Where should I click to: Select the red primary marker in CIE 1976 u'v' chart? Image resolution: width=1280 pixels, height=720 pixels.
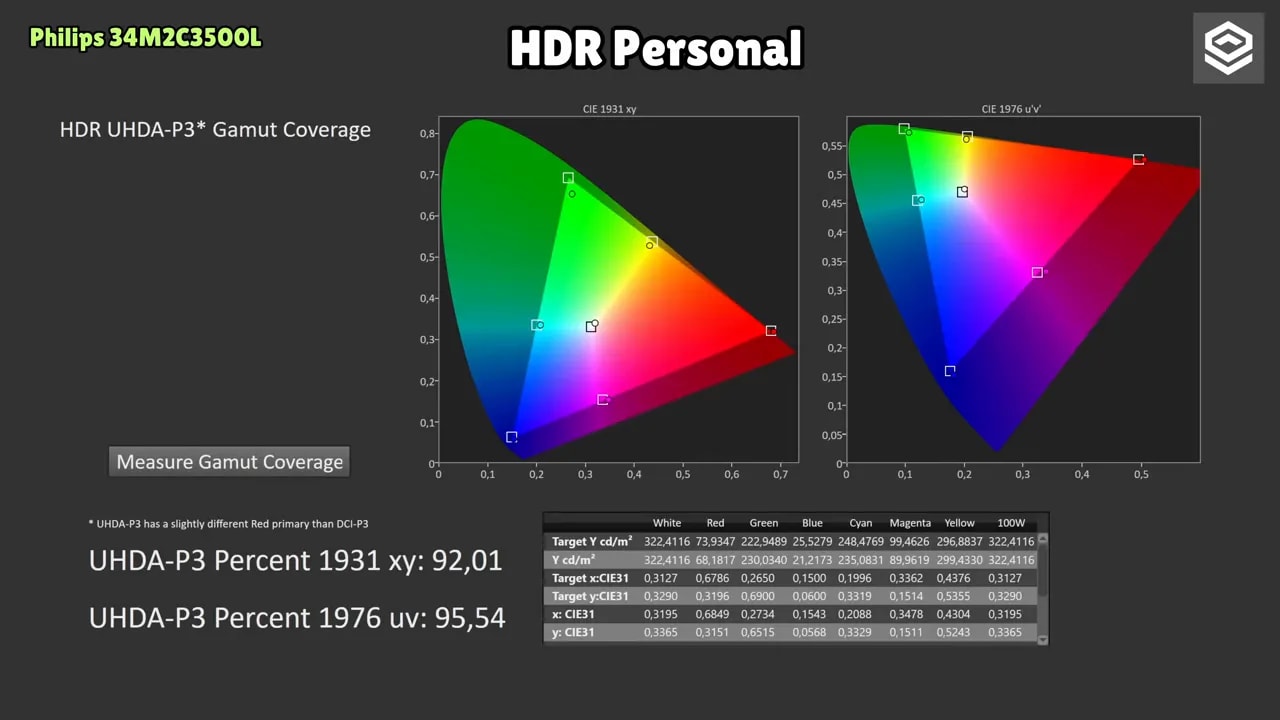click(x=1138, y=160)
